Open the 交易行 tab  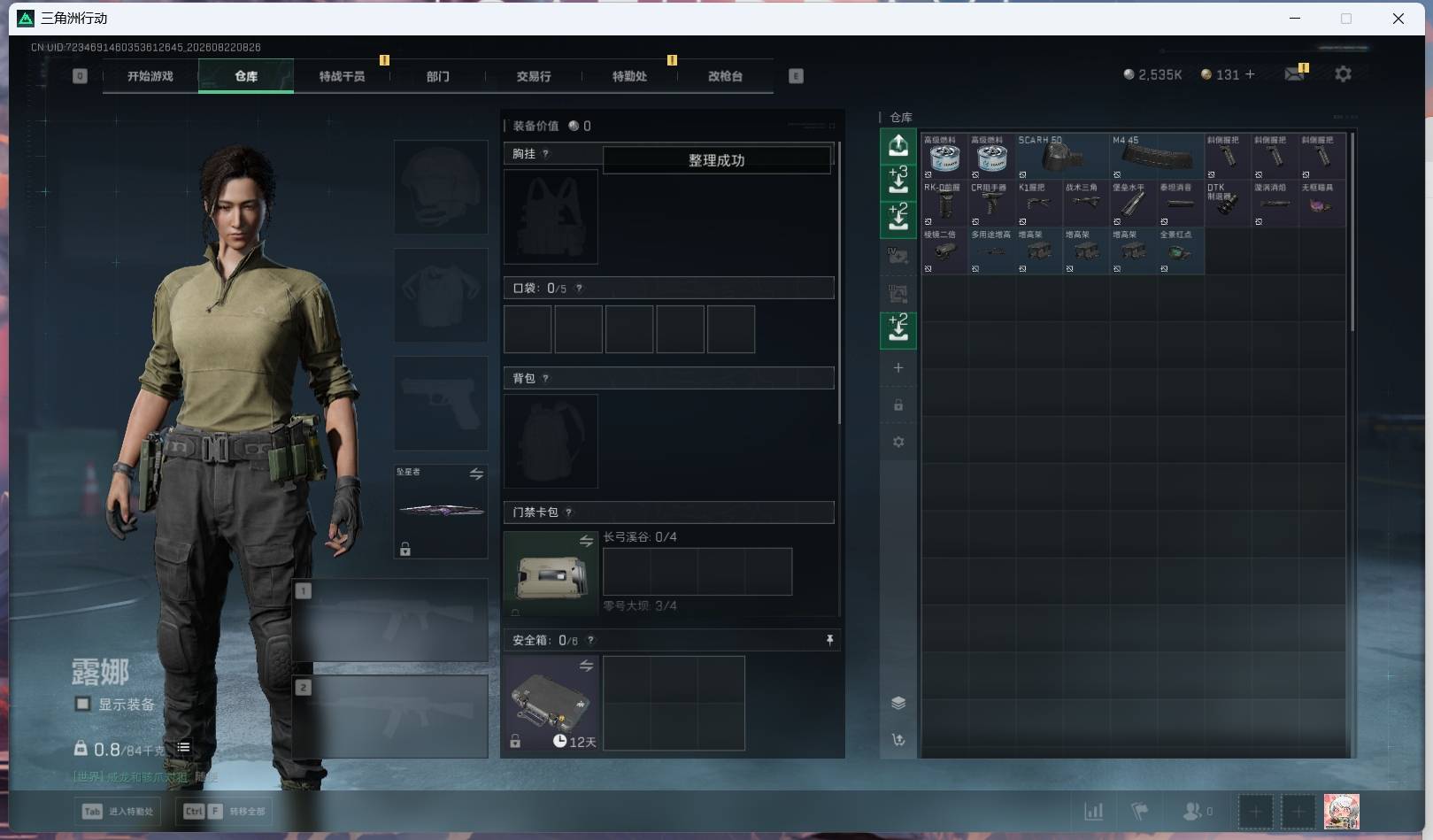534,76
